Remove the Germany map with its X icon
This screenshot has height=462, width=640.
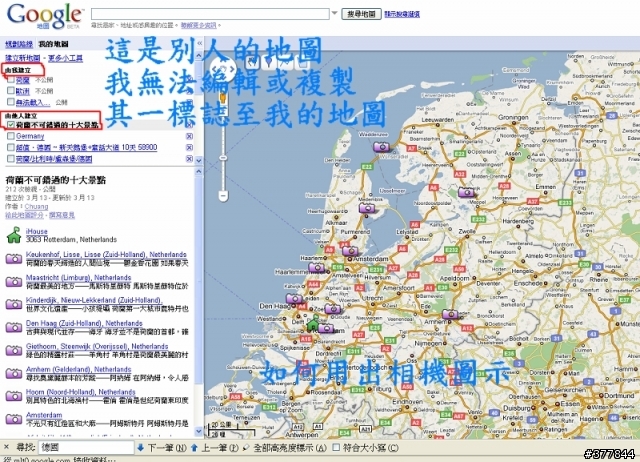[189, 136]
